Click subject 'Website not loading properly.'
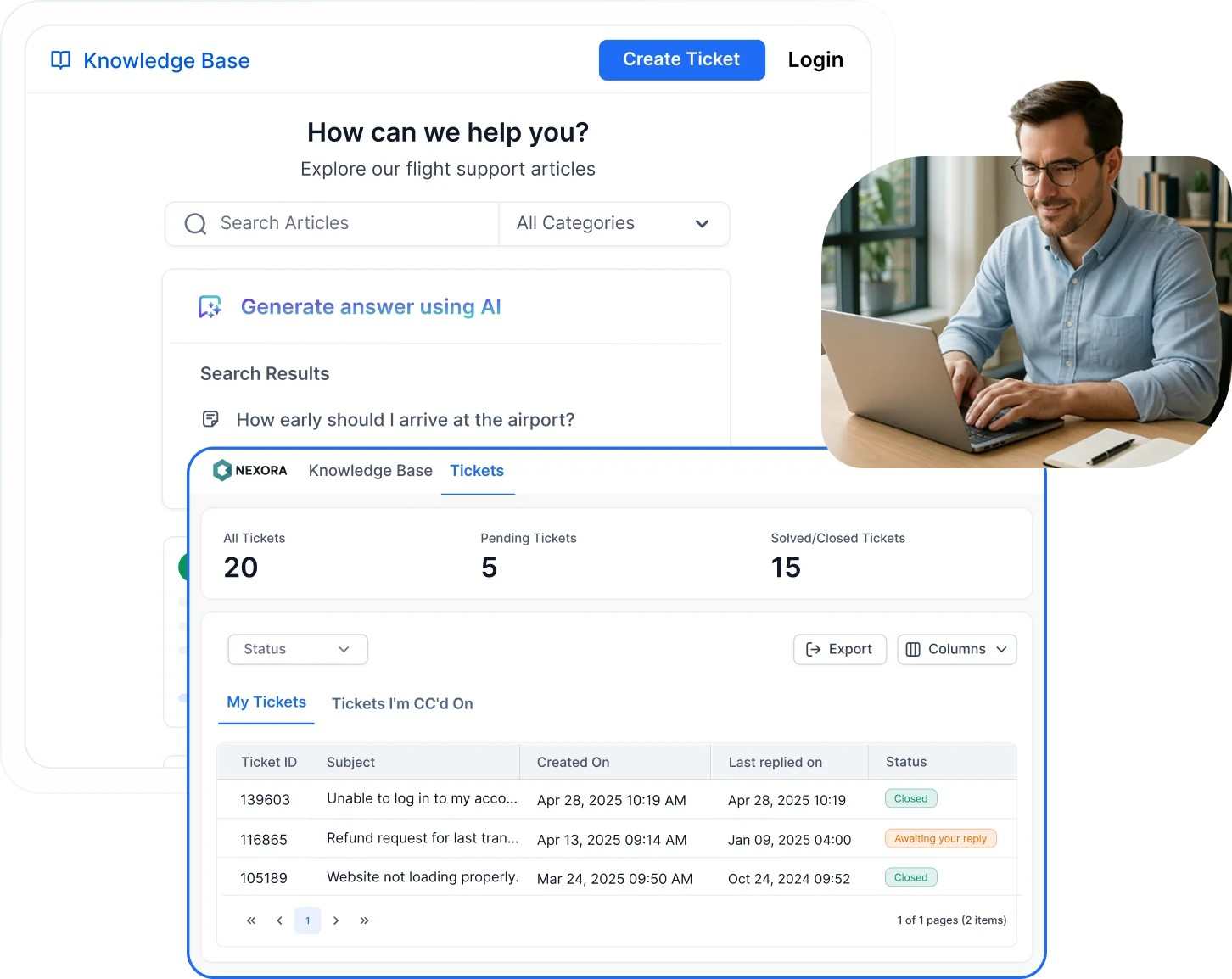Image resolution: width=1232 pixels, height=979 pixels. [423, 877]
